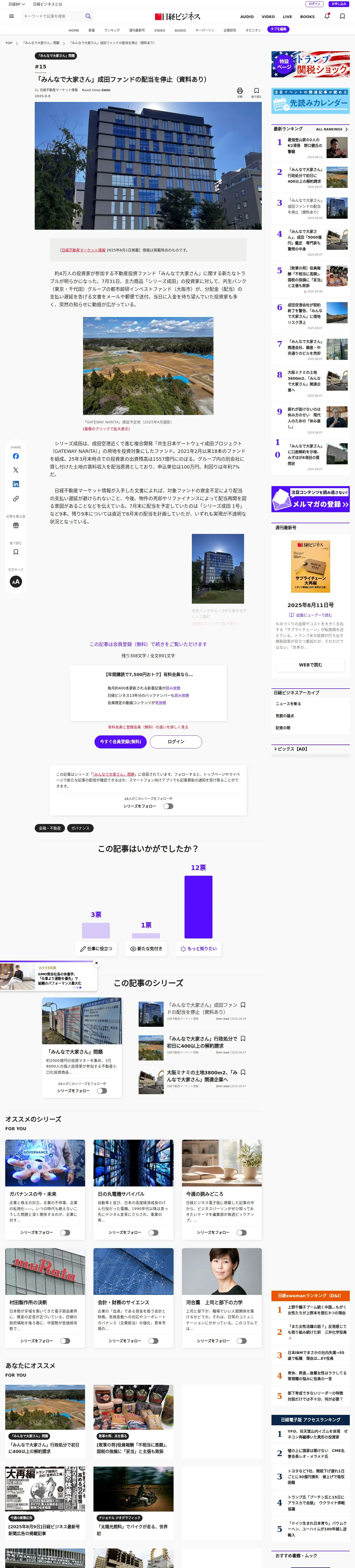Open the 金融・不動産 tag
The image size is (355, 1568).
50,828
